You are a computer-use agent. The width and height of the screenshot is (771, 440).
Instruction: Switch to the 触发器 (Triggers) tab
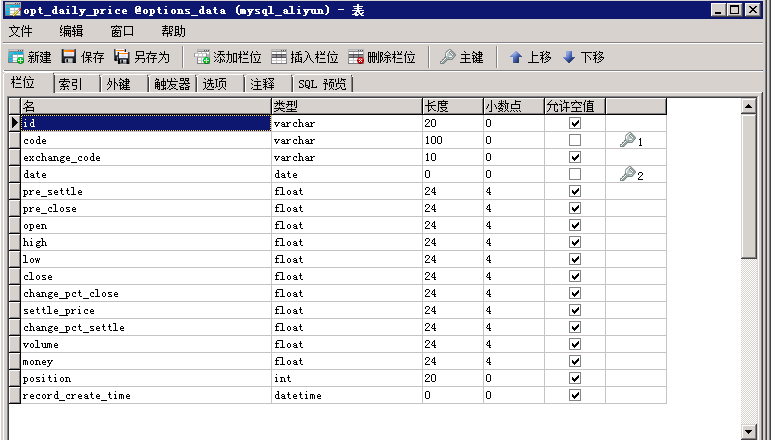tap(172, 84)
